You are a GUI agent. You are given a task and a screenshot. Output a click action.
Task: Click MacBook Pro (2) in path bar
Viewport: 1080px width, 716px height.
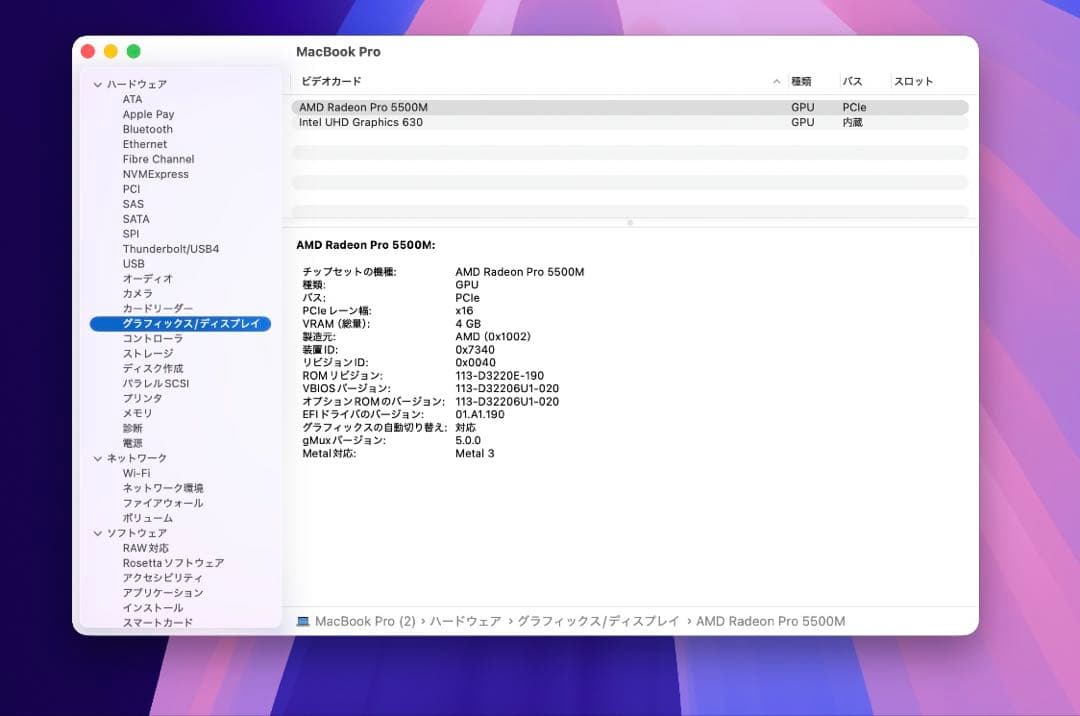point(365,621)
